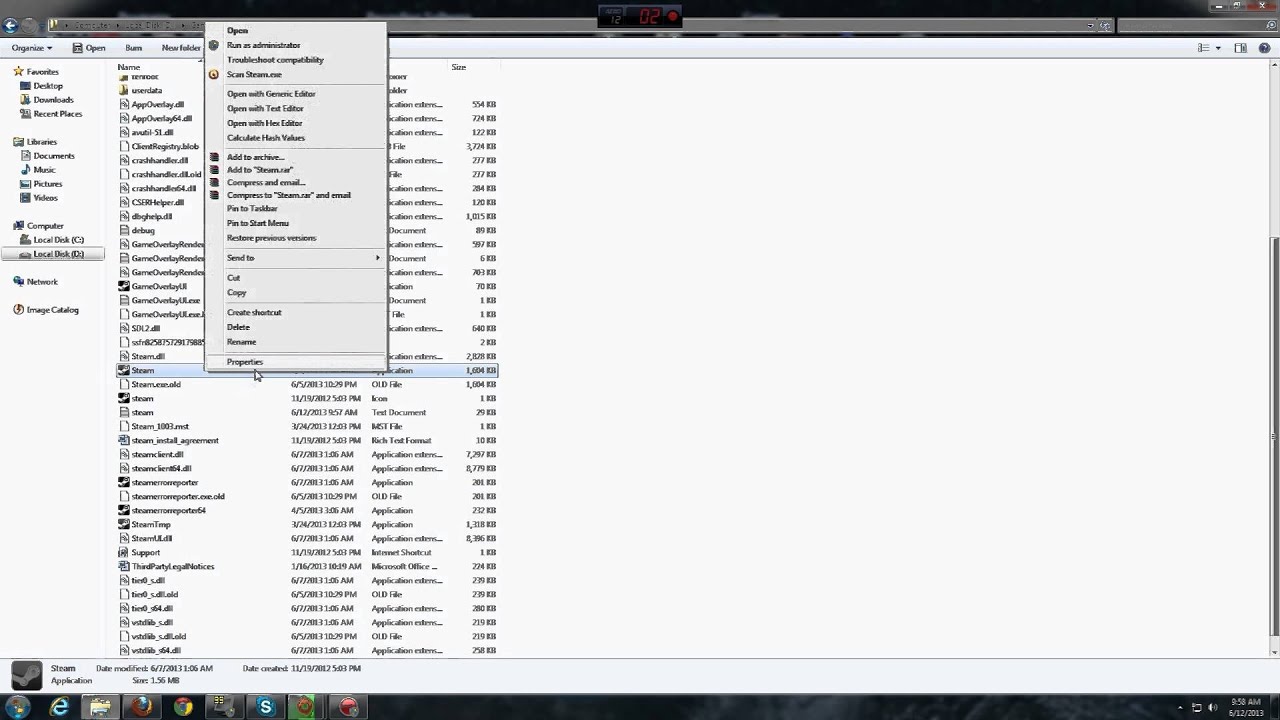The image size is (1280, 720).
Task: Open Internet Explorer from the taskbar
Action: click(60, 707)
